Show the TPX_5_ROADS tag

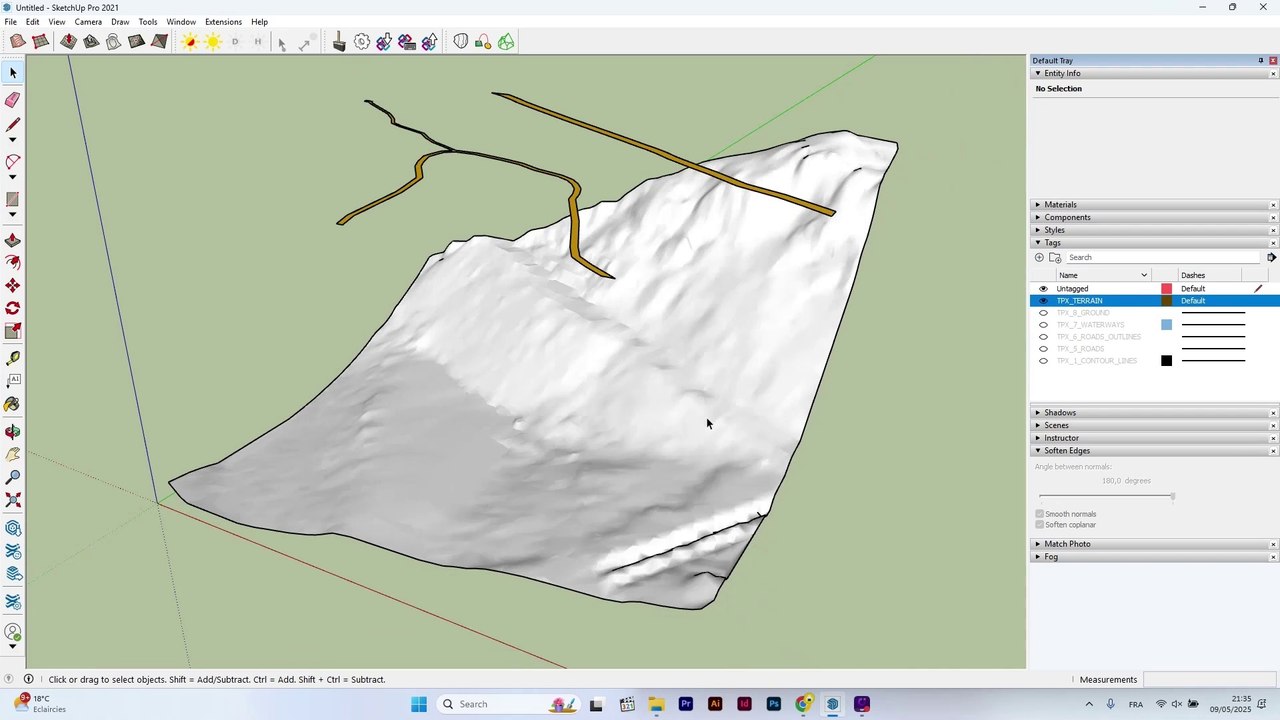pyautogui.click(x=1043, y=348)
